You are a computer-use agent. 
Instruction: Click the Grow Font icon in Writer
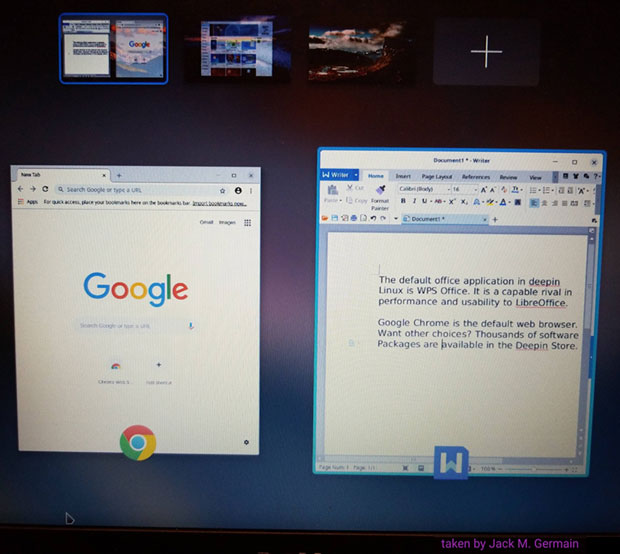[483, 190]
